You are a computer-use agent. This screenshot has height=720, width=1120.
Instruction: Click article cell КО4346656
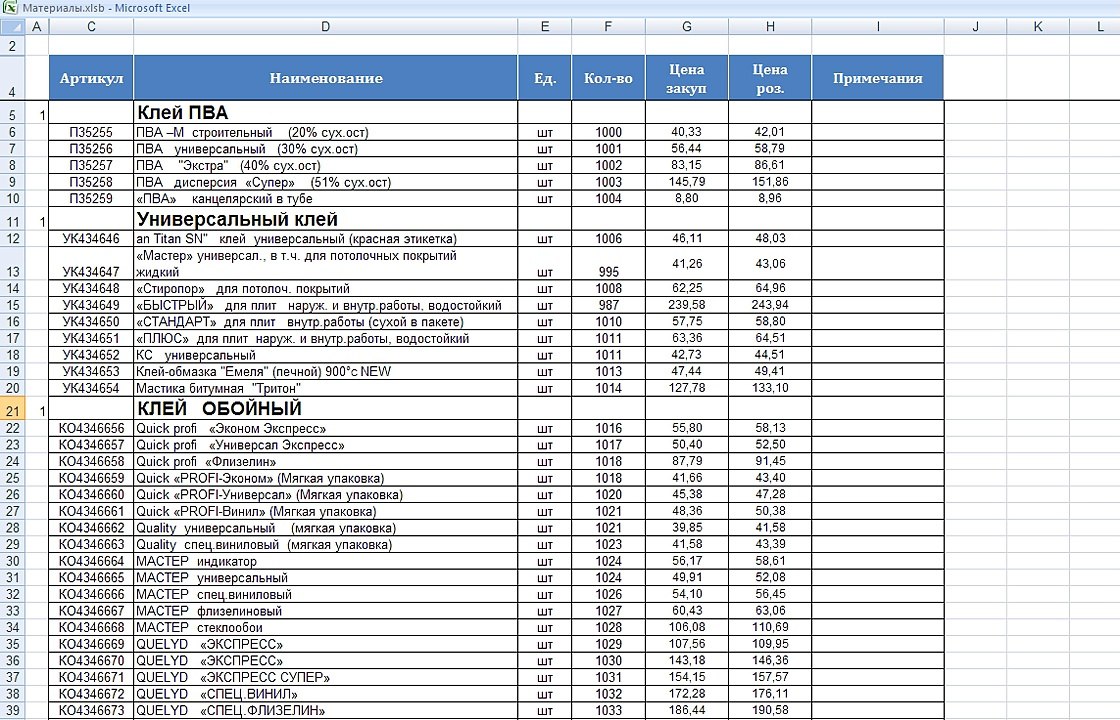pos(91,429)
